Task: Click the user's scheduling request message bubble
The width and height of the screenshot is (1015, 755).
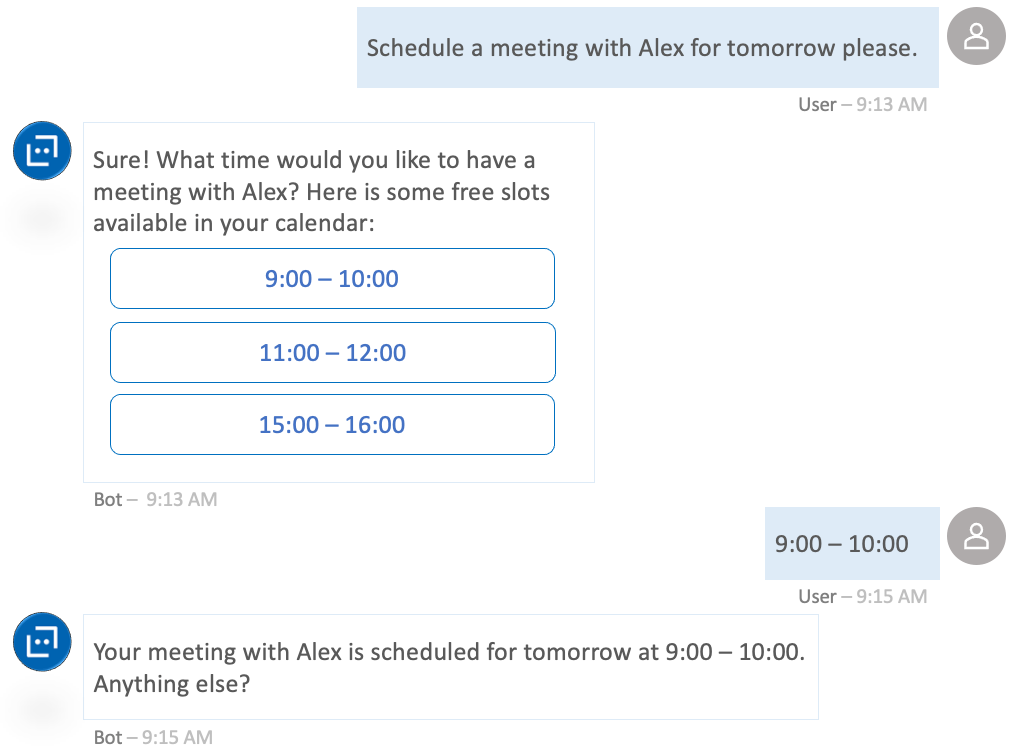Action: [647, 47]
